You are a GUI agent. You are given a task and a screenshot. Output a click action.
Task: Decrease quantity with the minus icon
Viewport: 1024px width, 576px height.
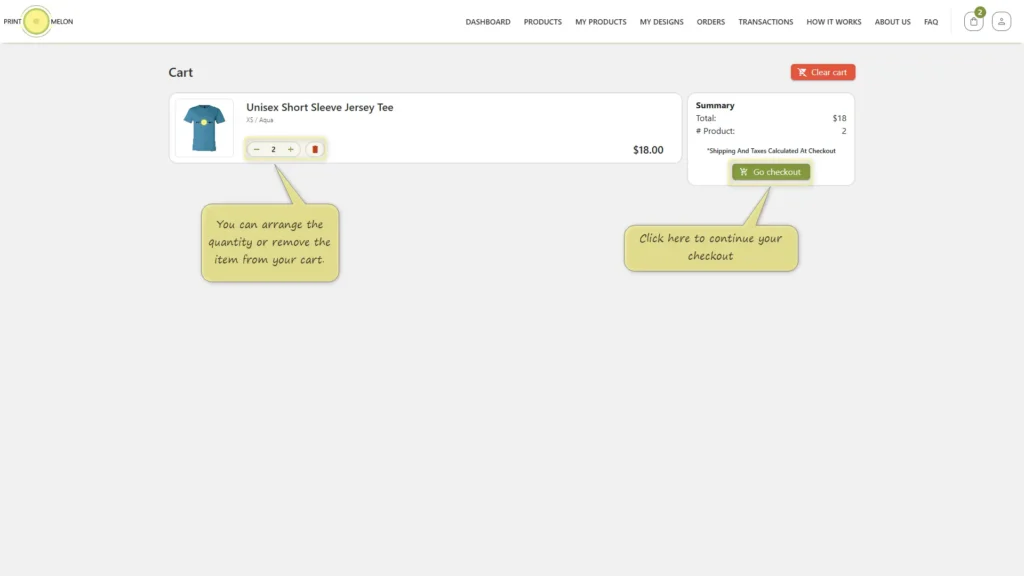[x=257, y=150]
